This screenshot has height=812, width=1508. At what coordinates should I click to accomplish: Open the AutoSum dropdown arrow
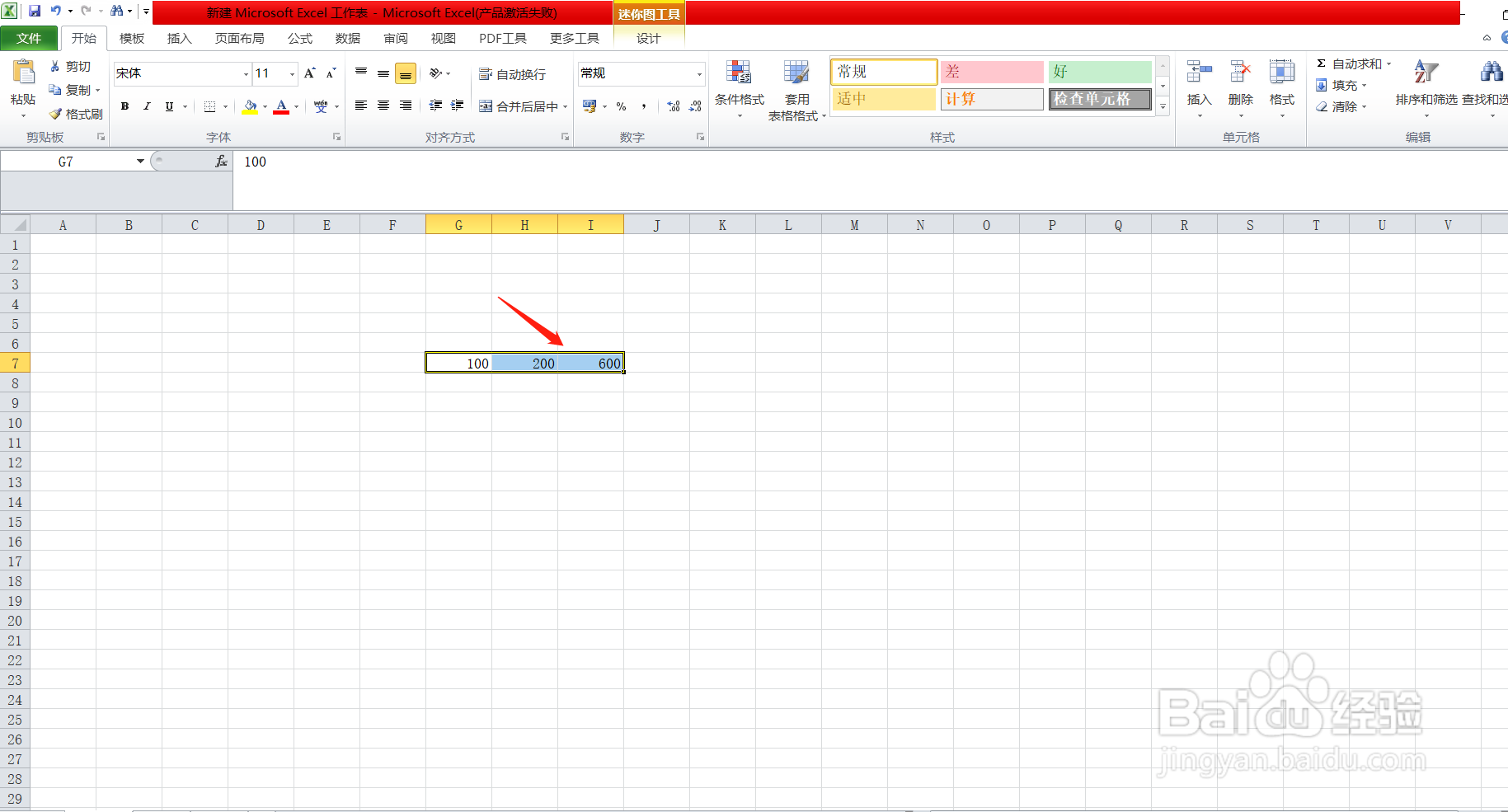click(x=1388, y=64)
